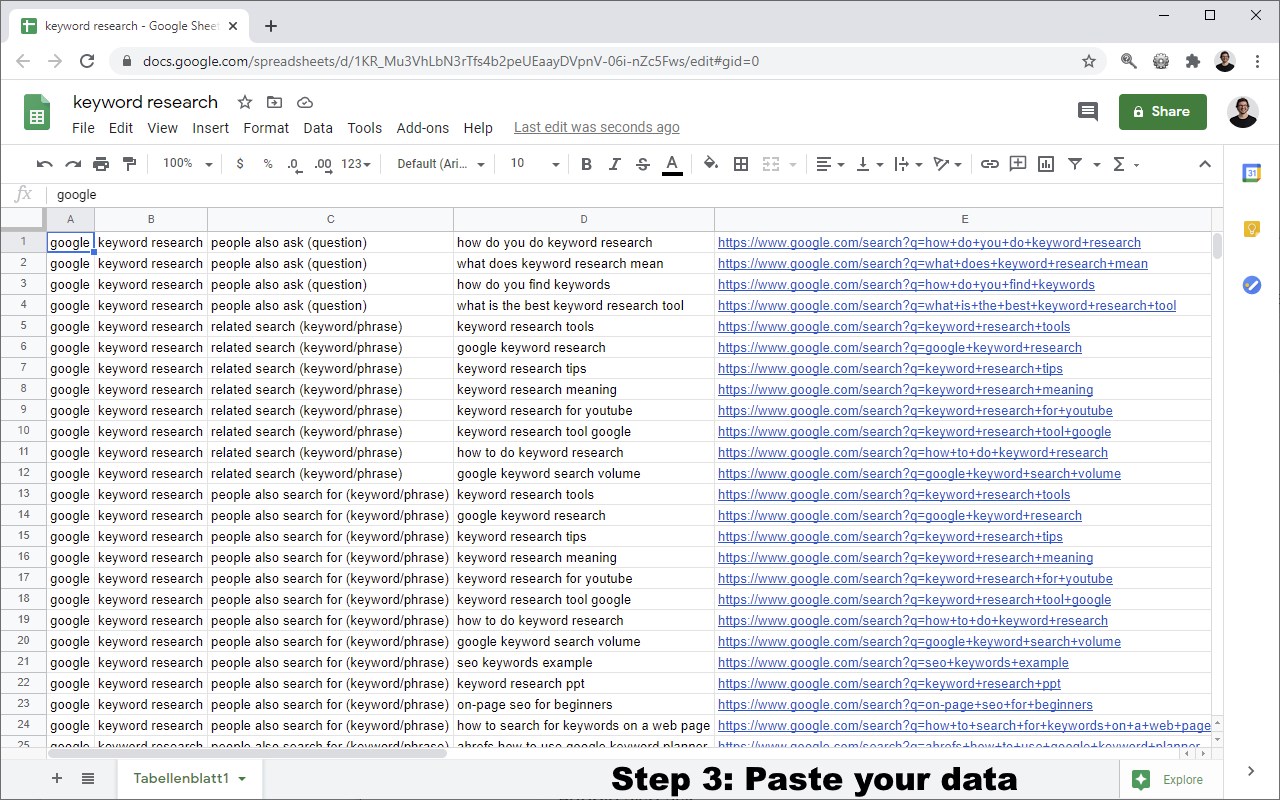The width and height of the screenshot is (1280, 800).
Task: Open the Format menu
Action: point(266,128)
